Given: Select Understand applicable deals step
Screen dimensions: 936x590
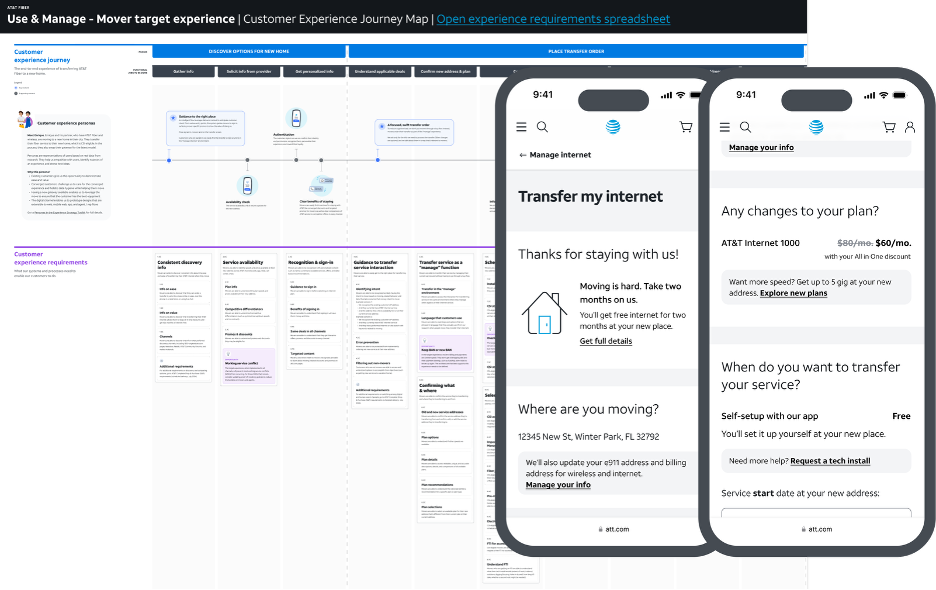Looking at the screenshot, I should (x=380, y=71).
